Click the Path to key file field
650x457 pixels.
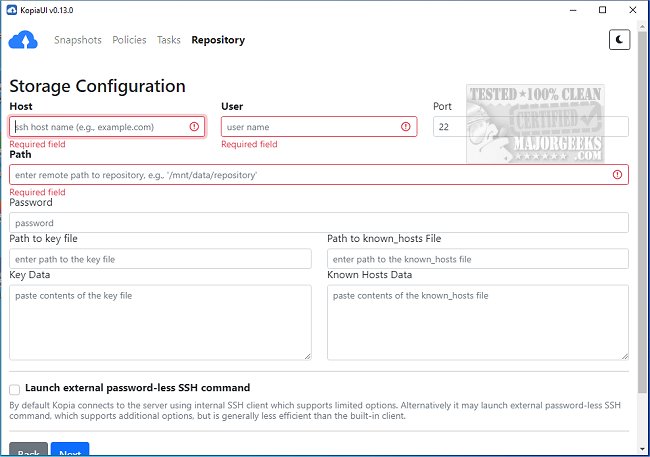pyautogui.click(x=160, y=259)
